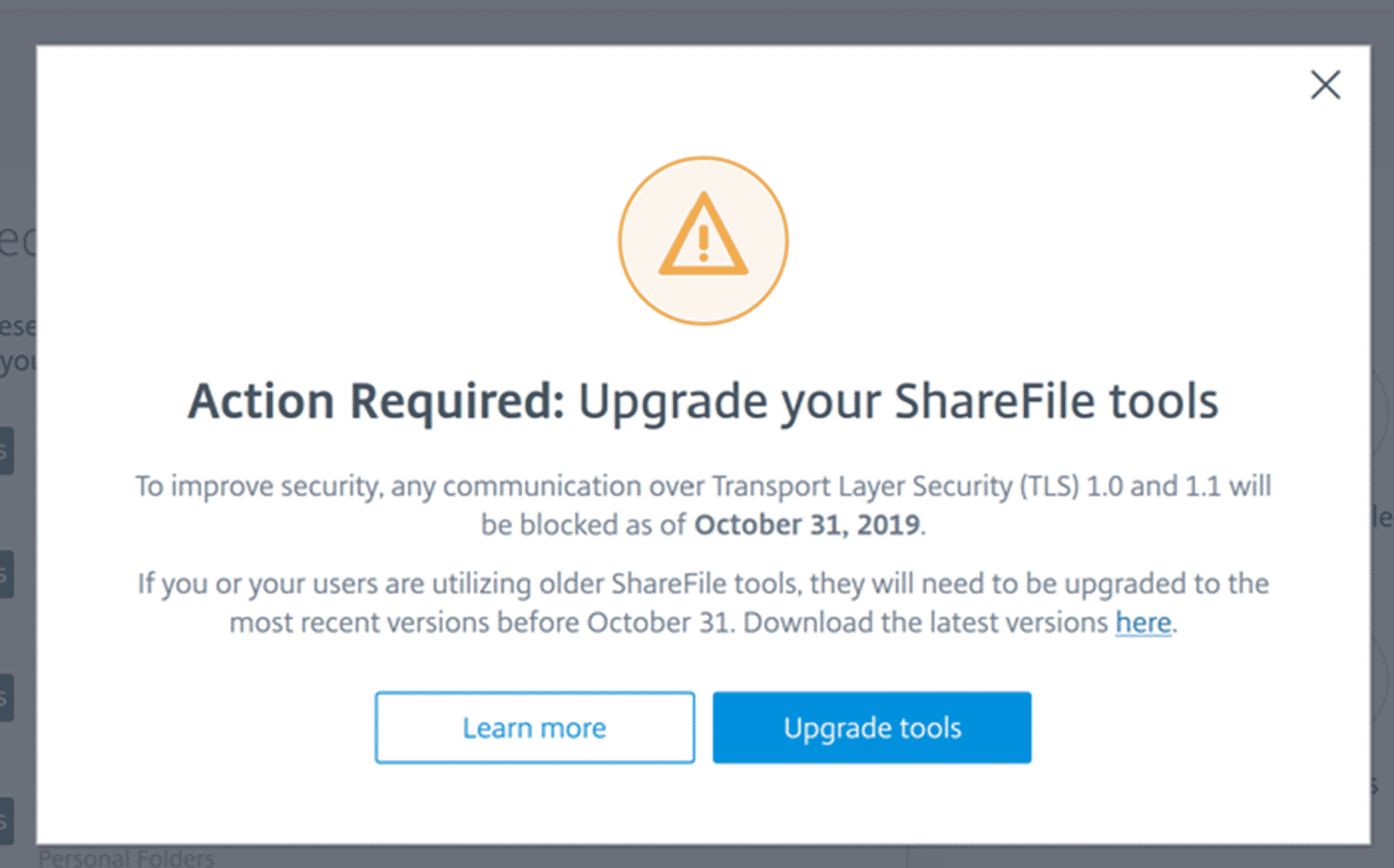Follow the "here" download link
1394x868 pixels.
(x=1143, y=623)
